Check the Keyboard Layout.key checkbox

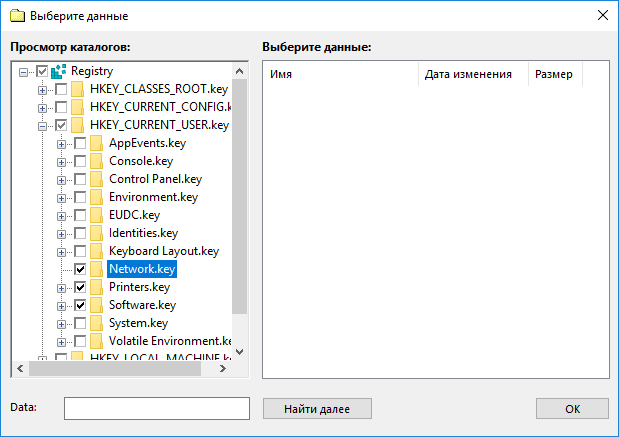[80, 251]
